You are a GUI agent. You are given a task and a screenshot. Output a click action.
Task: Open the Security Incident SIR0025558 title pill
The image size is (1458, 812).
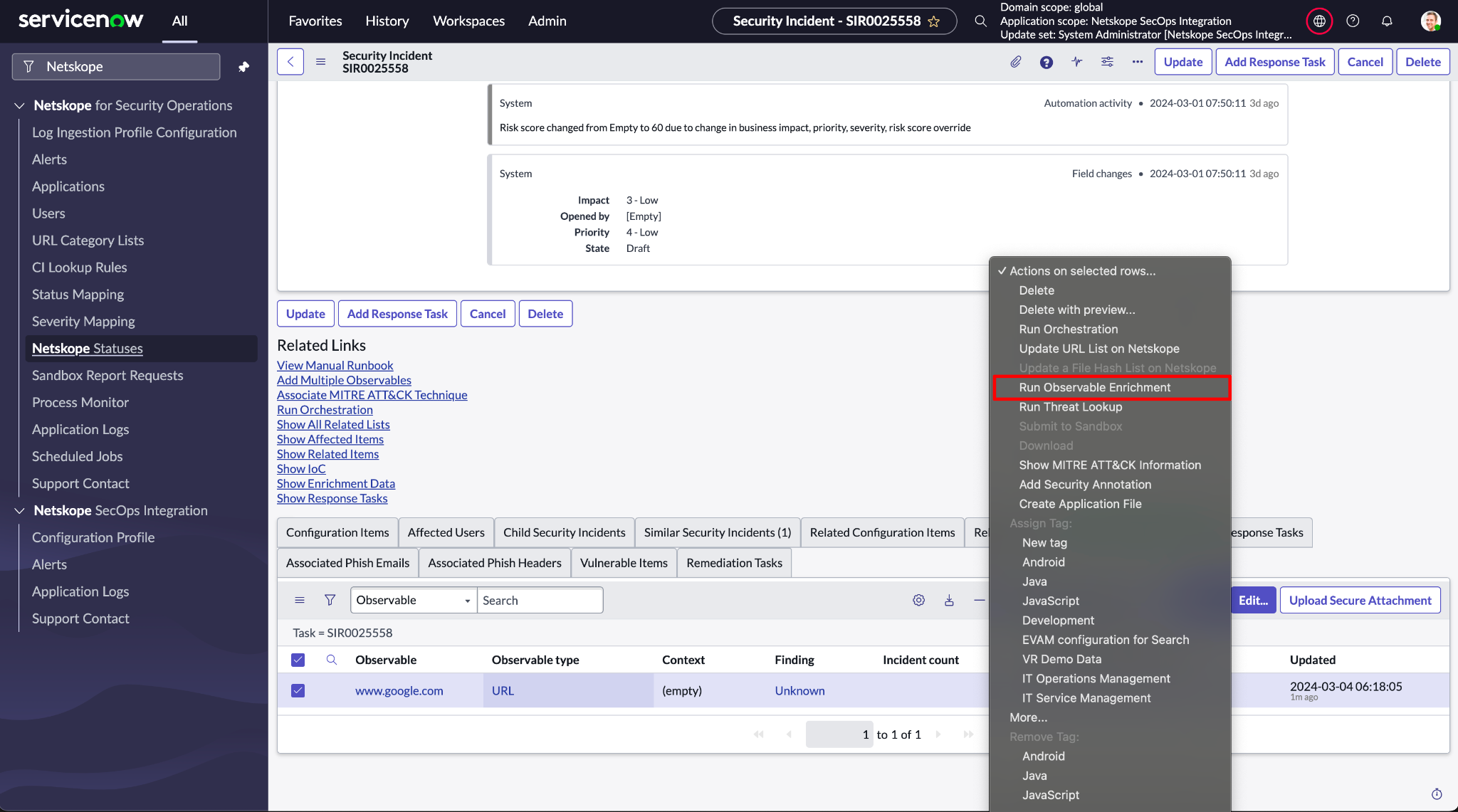click(836, 21)
